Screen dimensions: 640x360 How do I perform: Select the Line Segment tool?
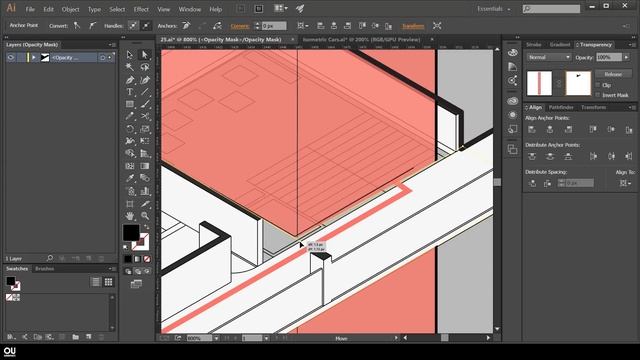[x=144, y=92]
